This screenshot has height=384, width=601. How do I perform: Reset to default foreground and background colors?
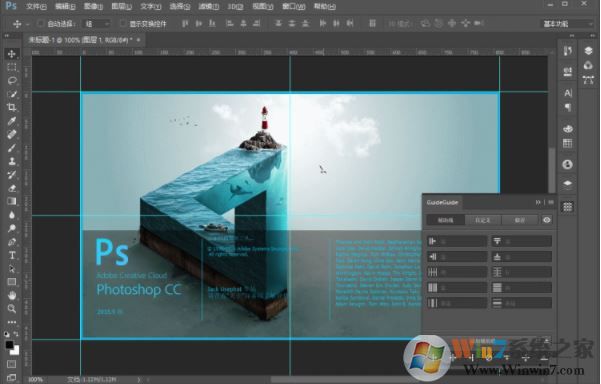click(7, 334)
